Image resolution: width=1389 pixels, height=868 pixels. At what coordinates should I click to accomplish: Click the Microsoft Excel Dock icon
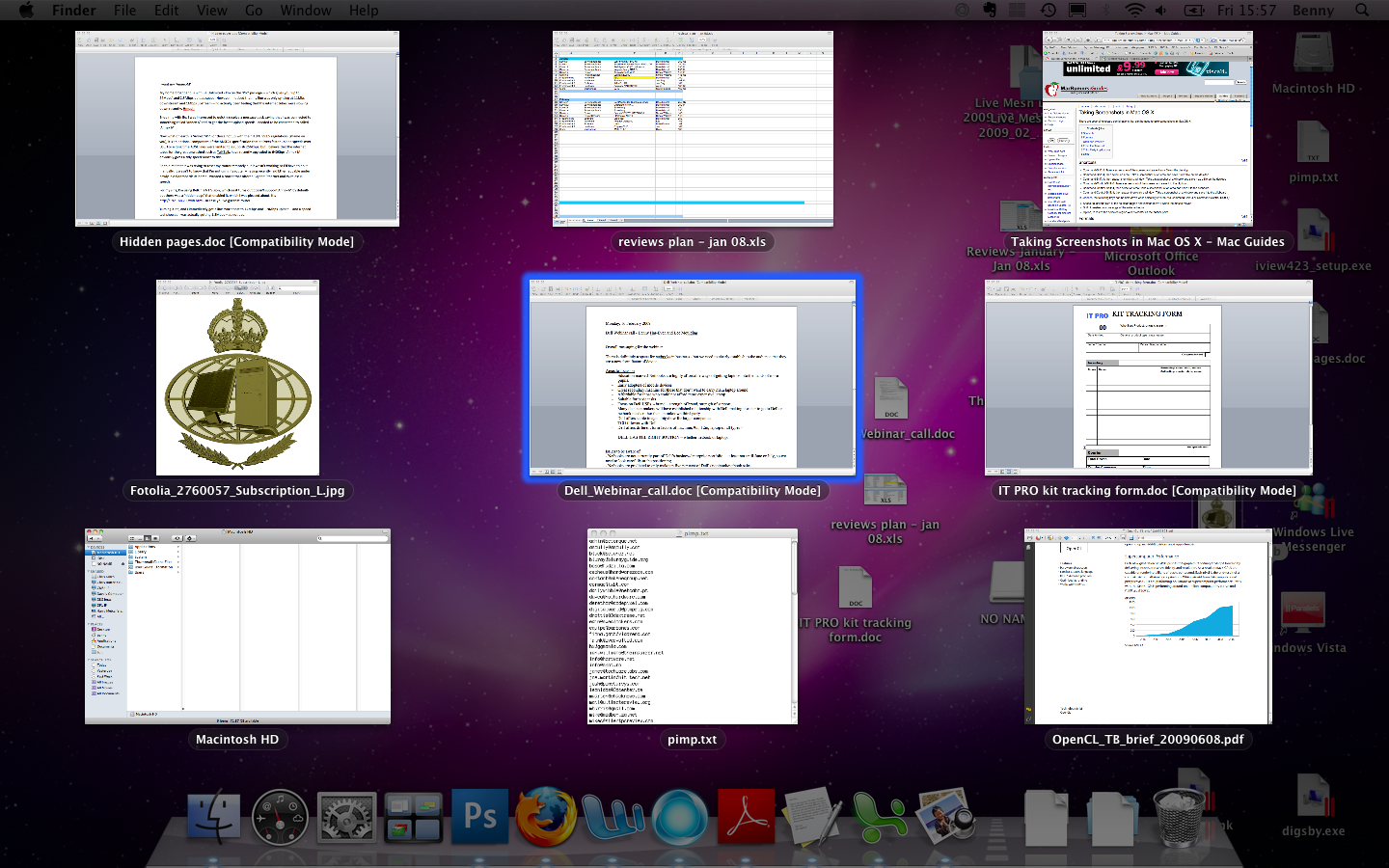[x=878, y=817]
